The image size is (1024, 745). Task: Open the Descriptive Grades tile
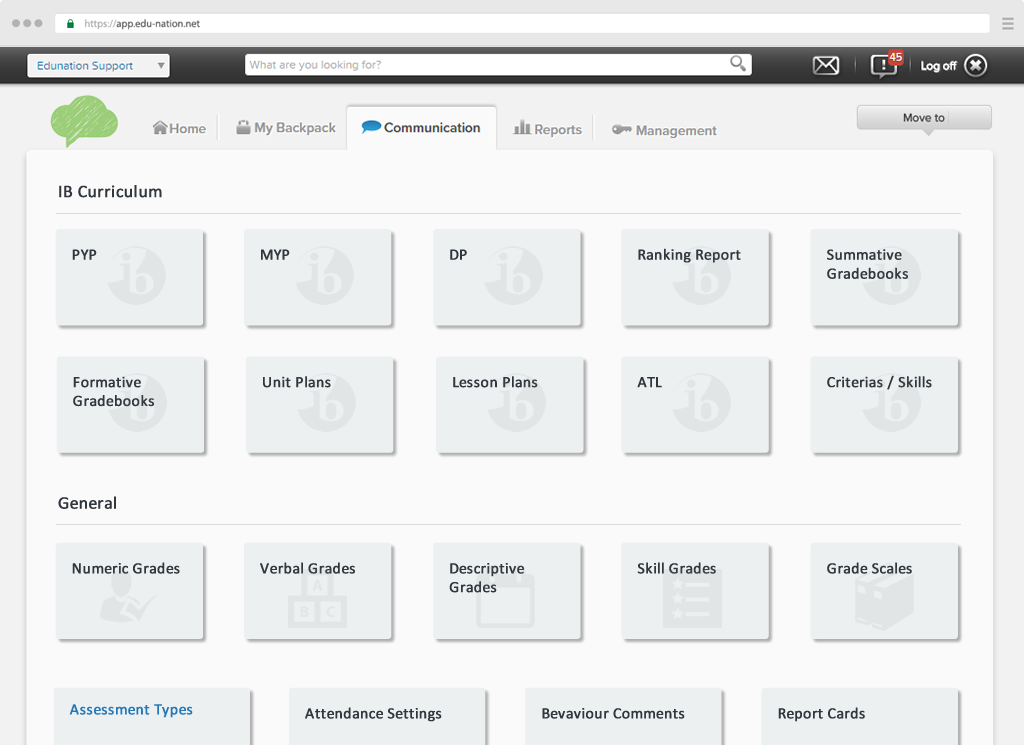coord(507,592)
